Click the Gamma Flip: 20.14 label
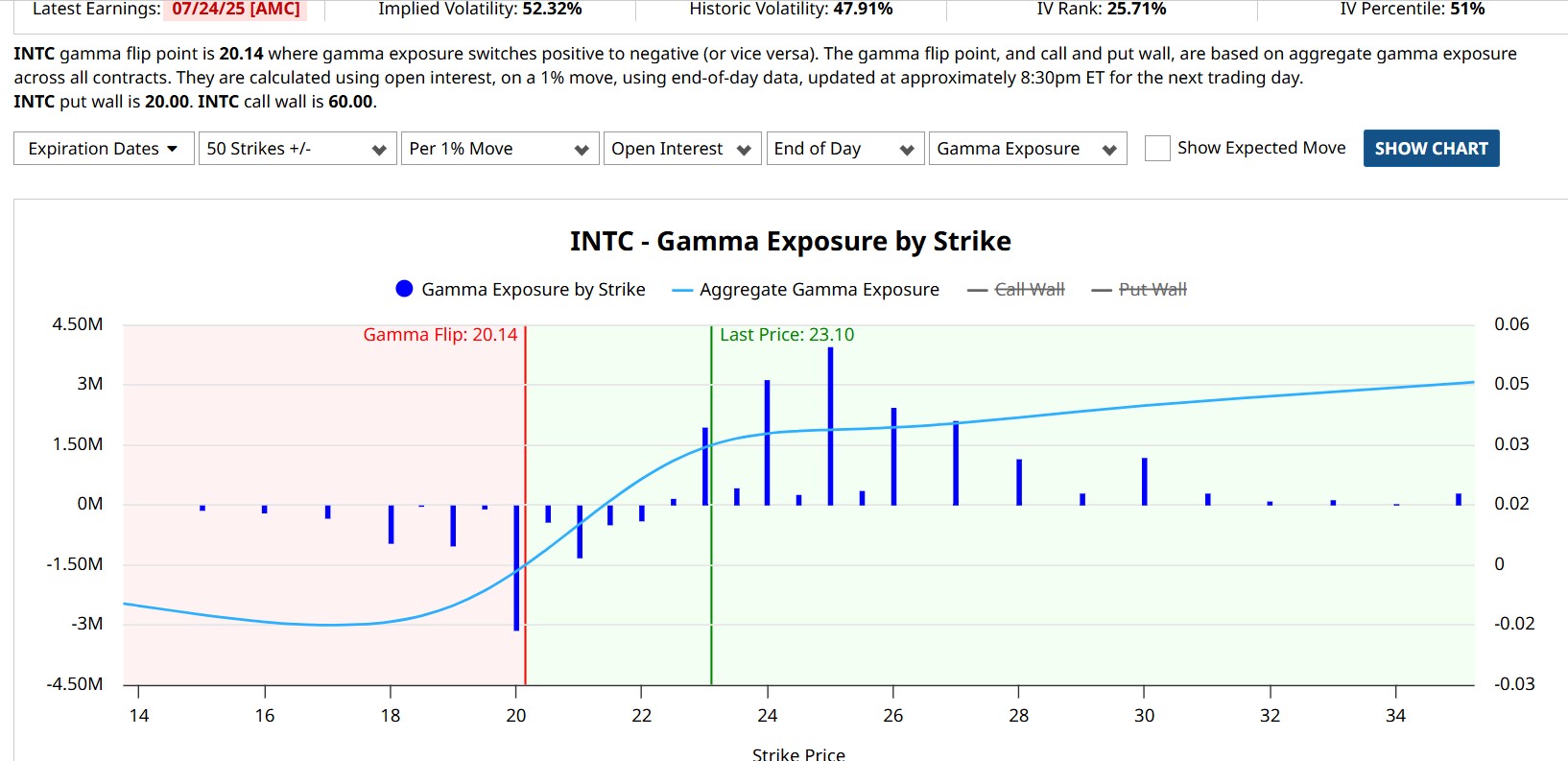This screenshot has width=1568, height=761. (440, 335)
